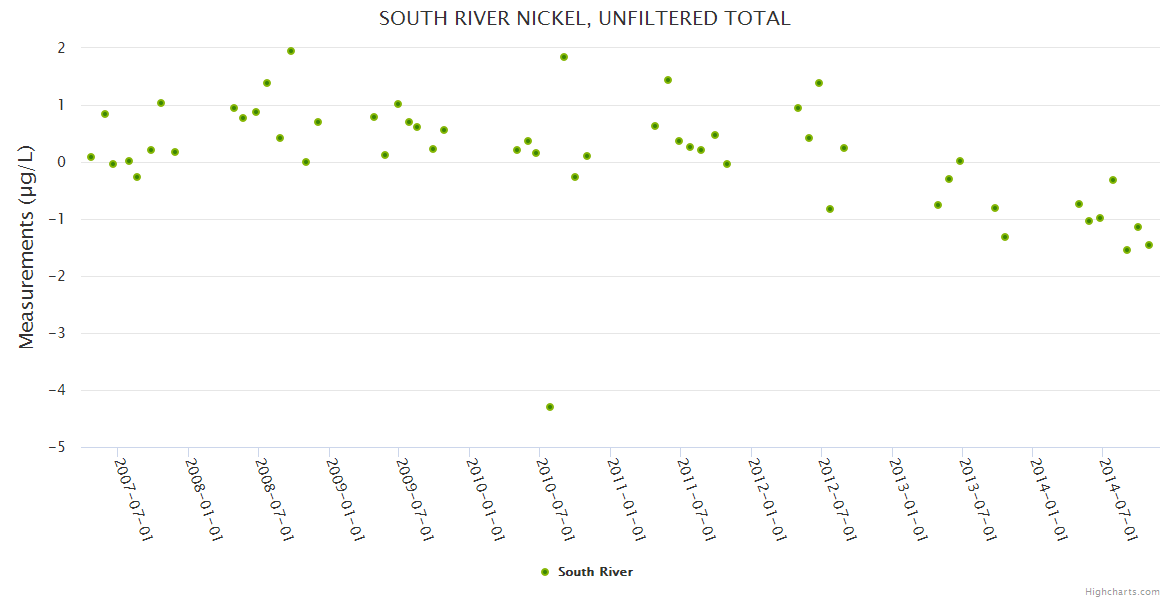Click the 2013-01-01 x-axis label
Image resolution: width=1170 pixels, height=600 pixels.
tap(908, 499)
